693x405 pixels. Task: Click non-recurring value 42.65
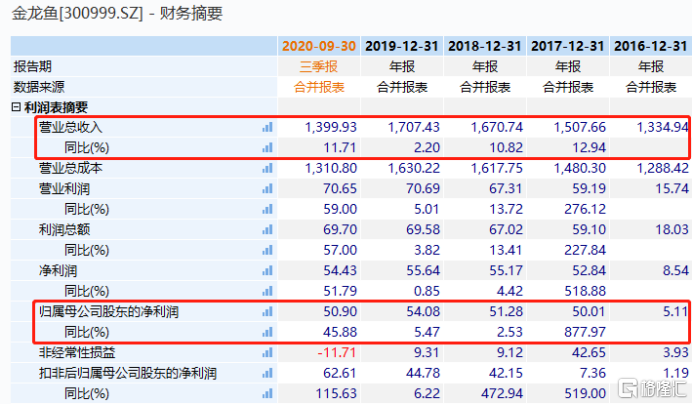click(x=589, y=352)
